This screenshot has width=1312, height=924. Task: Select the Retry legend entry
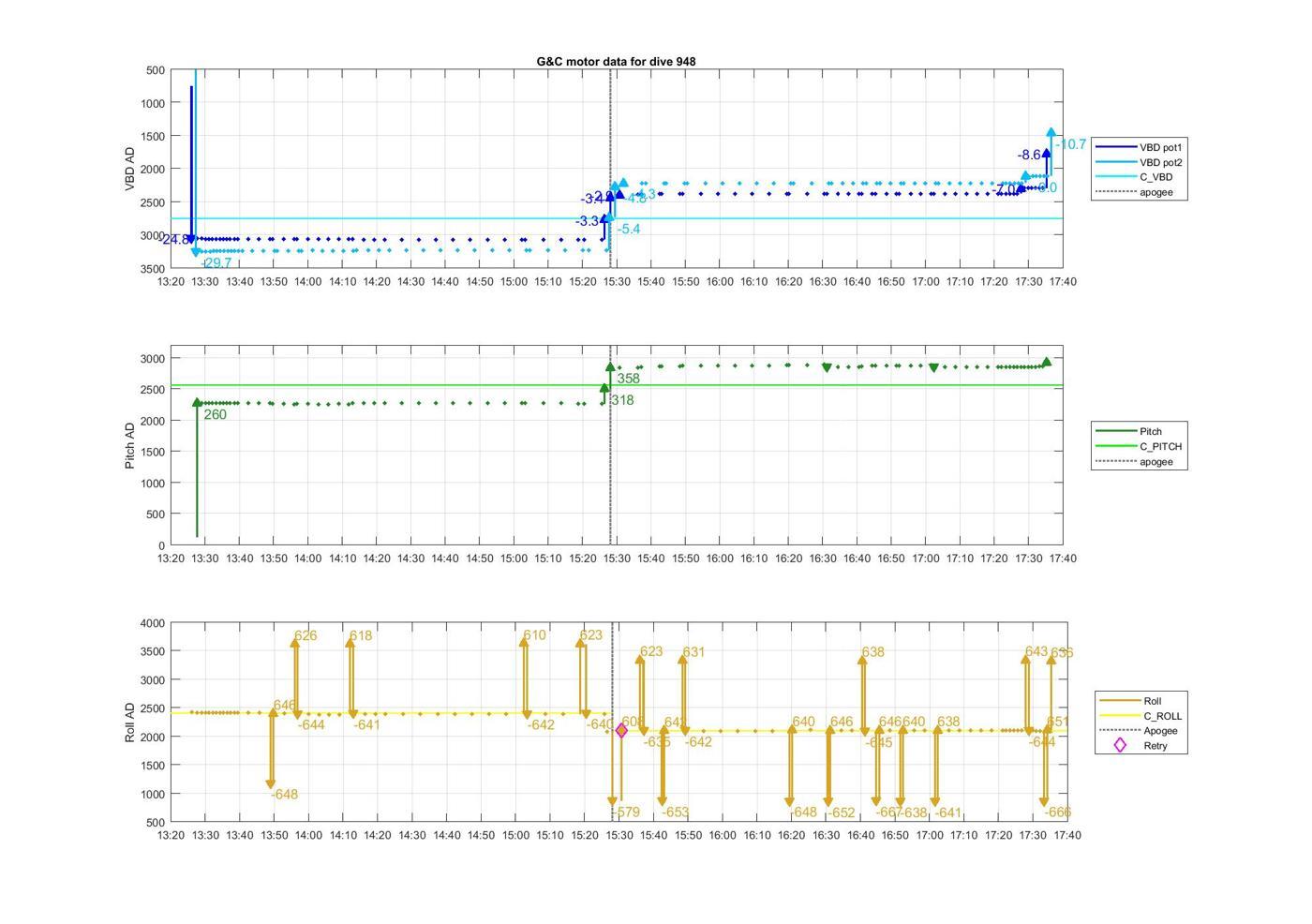point(1140,746)
